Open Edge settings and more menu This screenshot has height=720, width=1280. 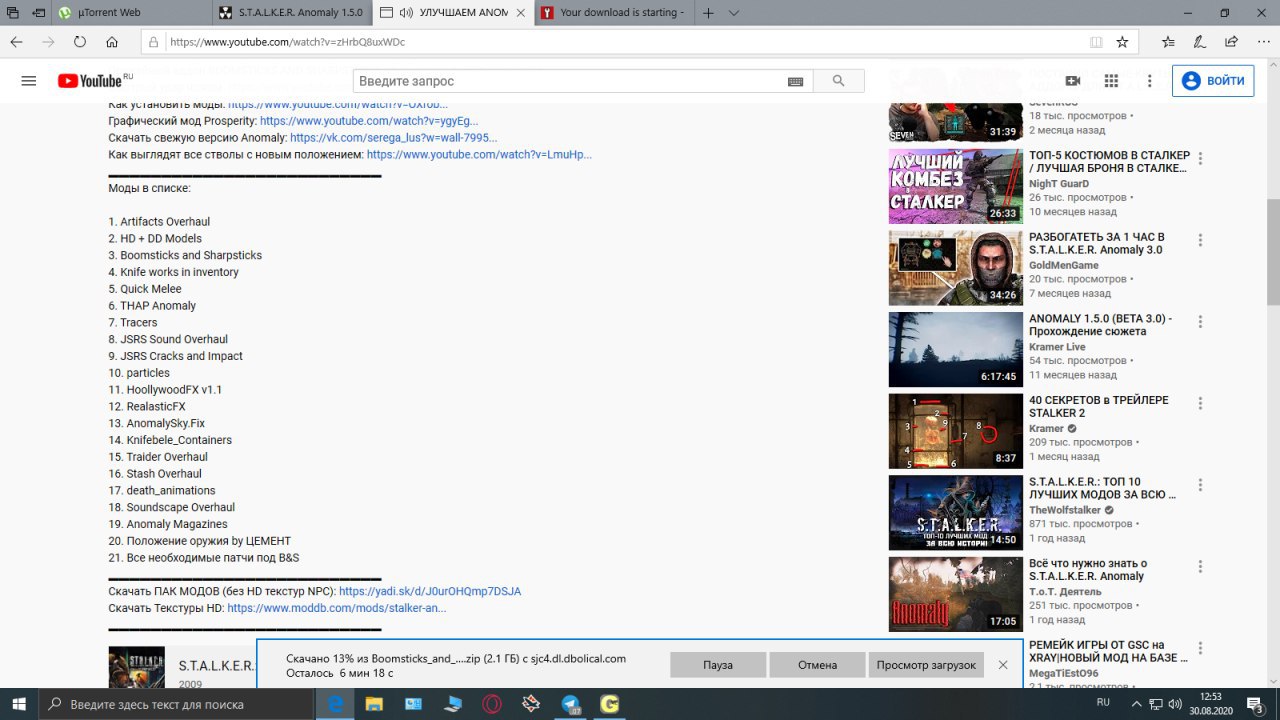click(x=1262, y=42)
